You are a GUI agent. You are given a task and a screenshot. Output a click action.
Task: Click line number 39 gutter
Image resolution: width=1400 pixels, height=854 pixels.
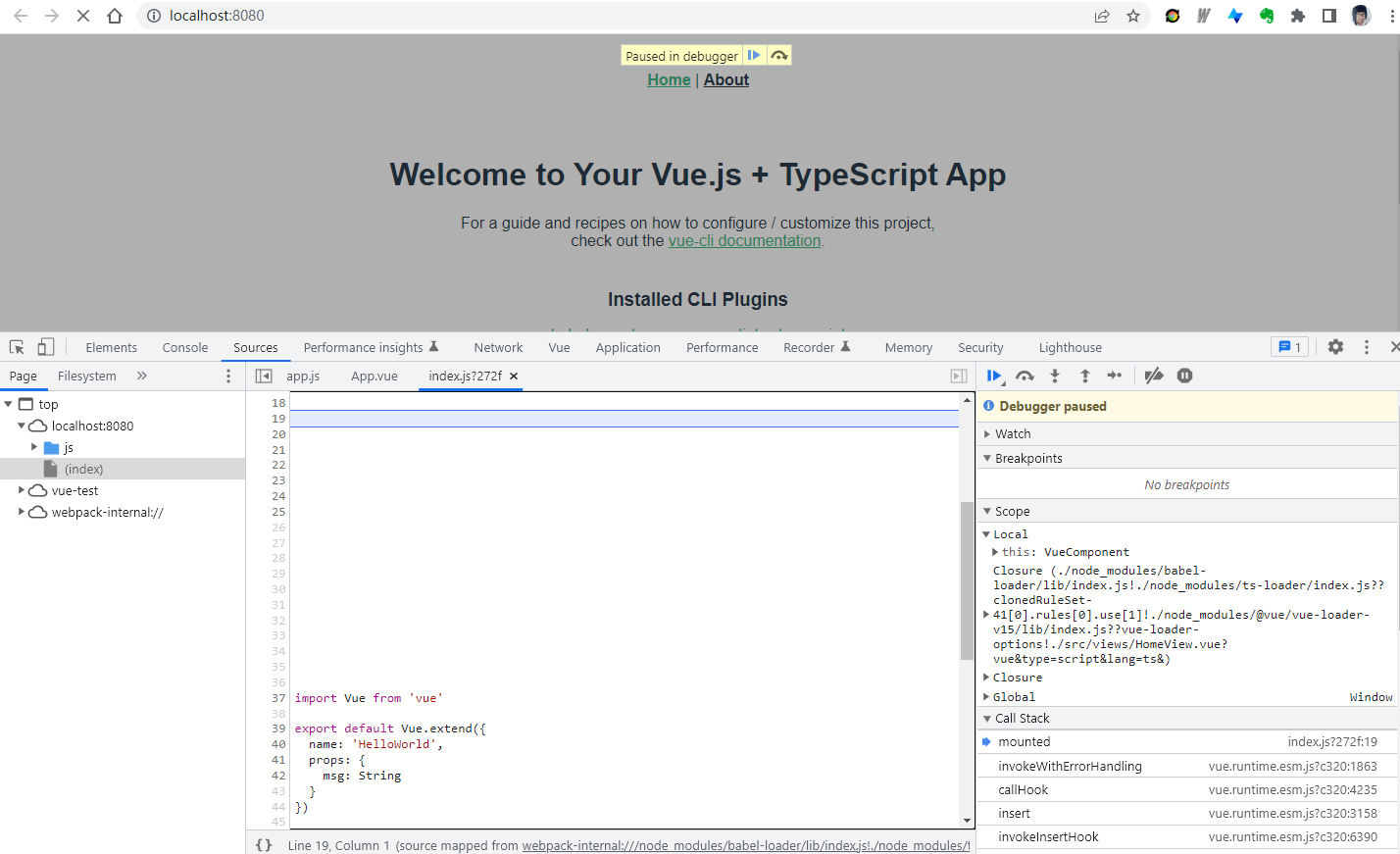pyautogui.click(x=278, y=728)
